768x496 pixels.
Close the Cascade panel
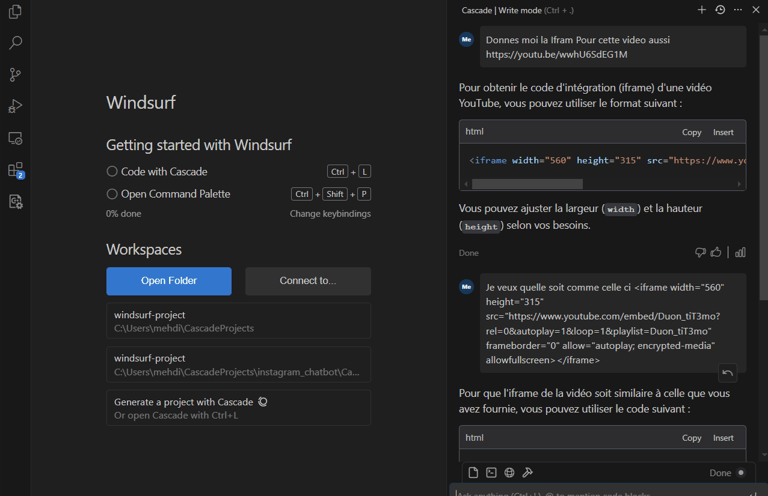click(756, 10)
